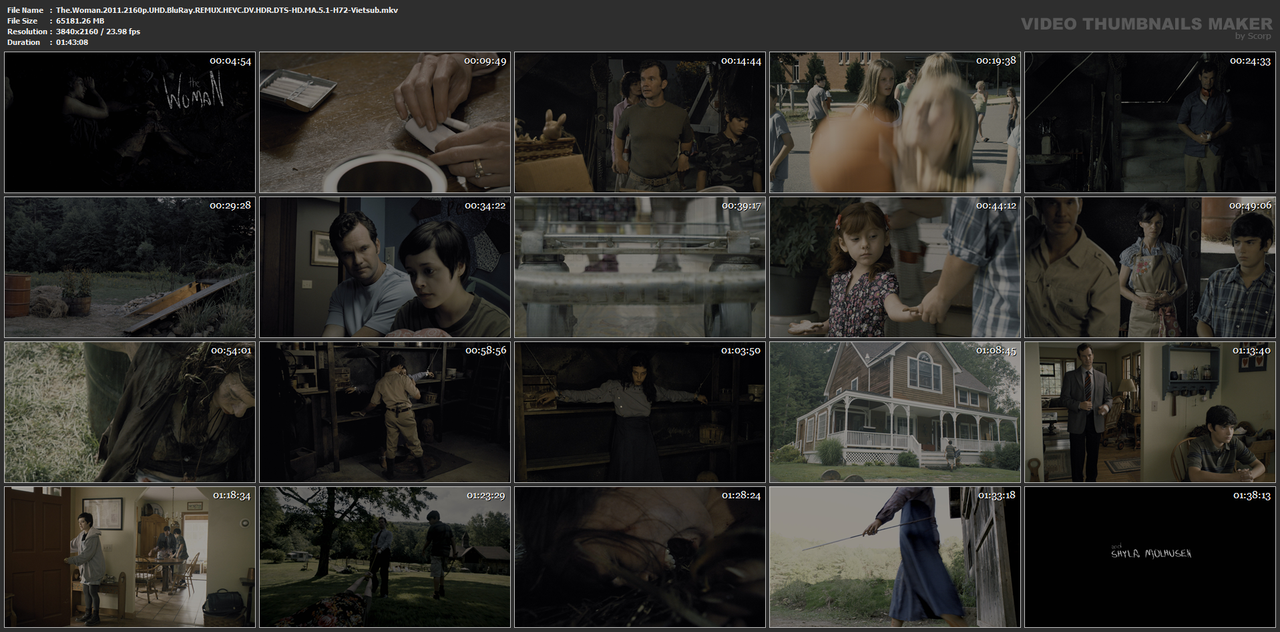Select the thumbnail timestamped 00:54:01
The width and height of the screenshot is (1280, 632).
pos(130,412)
